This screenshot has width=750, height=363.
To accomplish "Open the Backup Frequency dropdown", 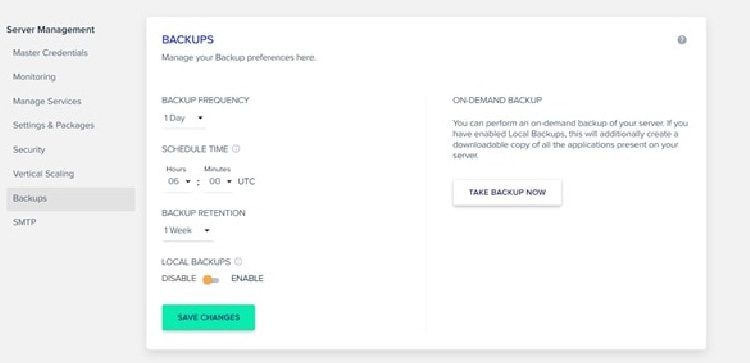I will point(184,118).
